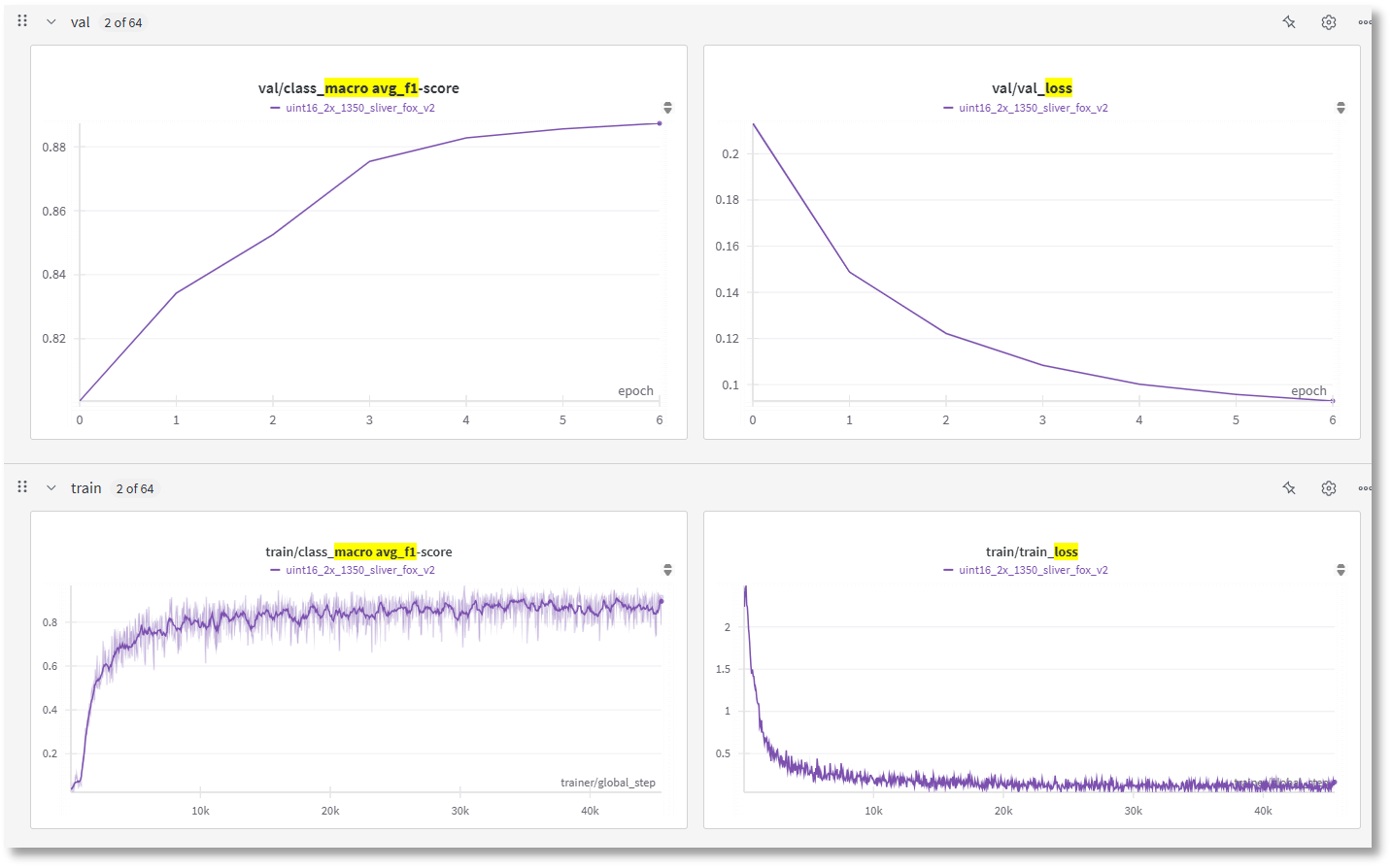Collapse the val section chevron
Viewport: 1392px width, 868px height.
point(51,22)
